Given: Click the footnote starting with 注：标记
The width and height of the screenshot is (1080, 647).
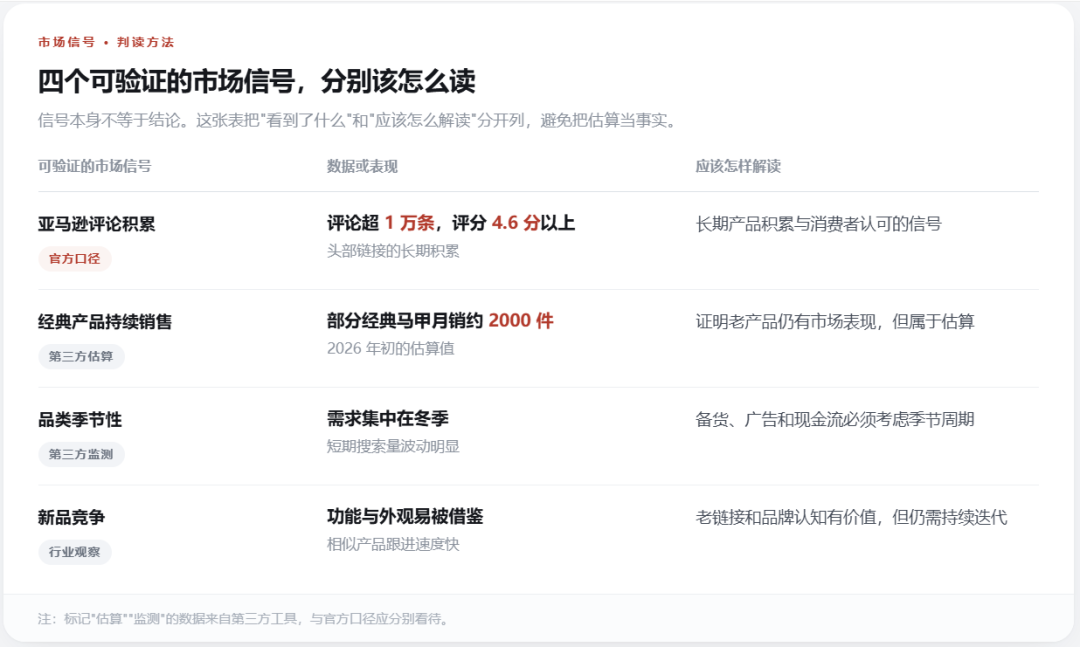Looking at the screenshot, I should tap(245, 619).
